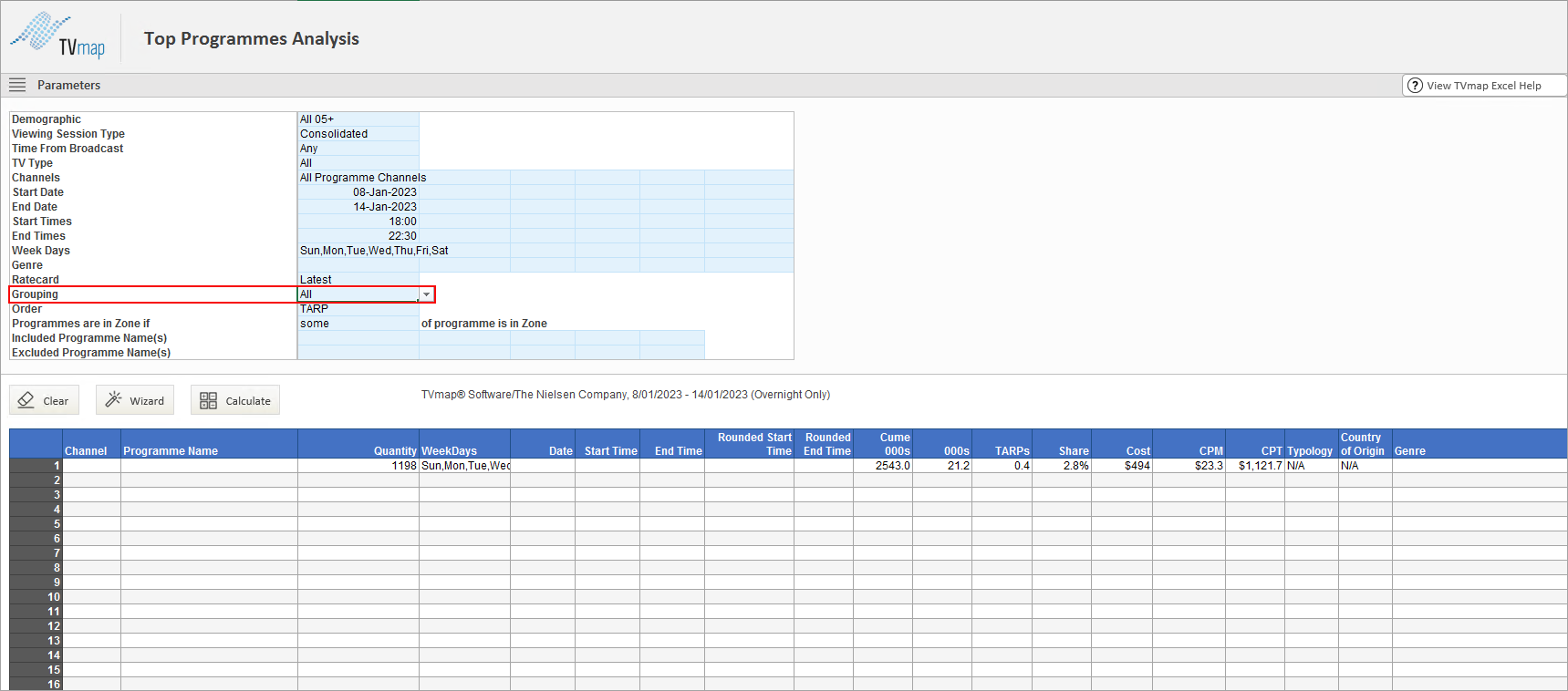Image resolution: width=1568 pixels, height=691 pixels.
Task: Click the End Times value 22:30
Action: [358, 236]
